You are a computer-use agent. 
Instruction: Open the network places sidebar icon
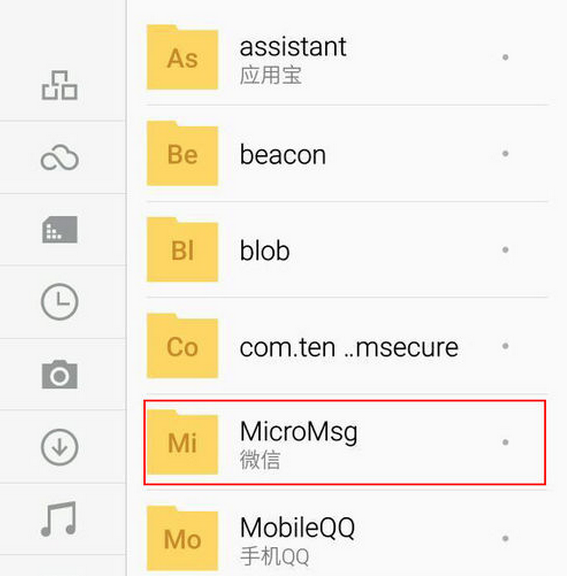tap(59, 85)
